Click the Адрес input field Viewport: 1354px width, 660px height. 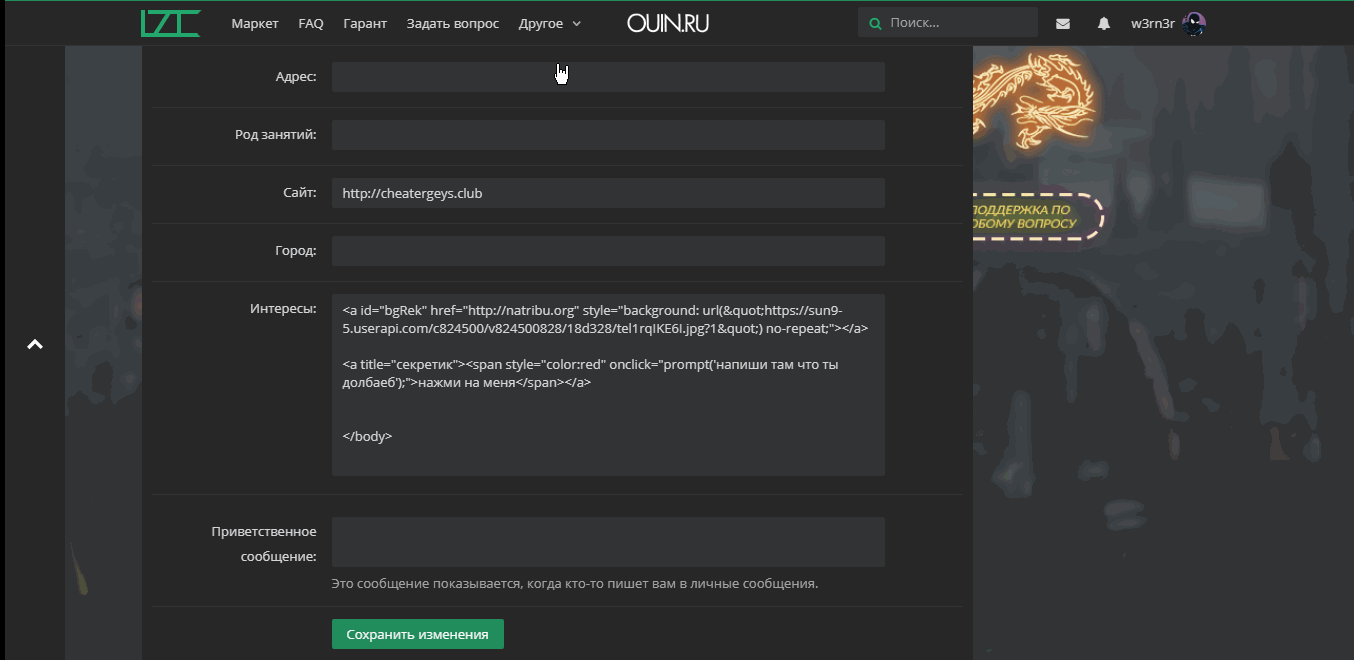[608, 77]
